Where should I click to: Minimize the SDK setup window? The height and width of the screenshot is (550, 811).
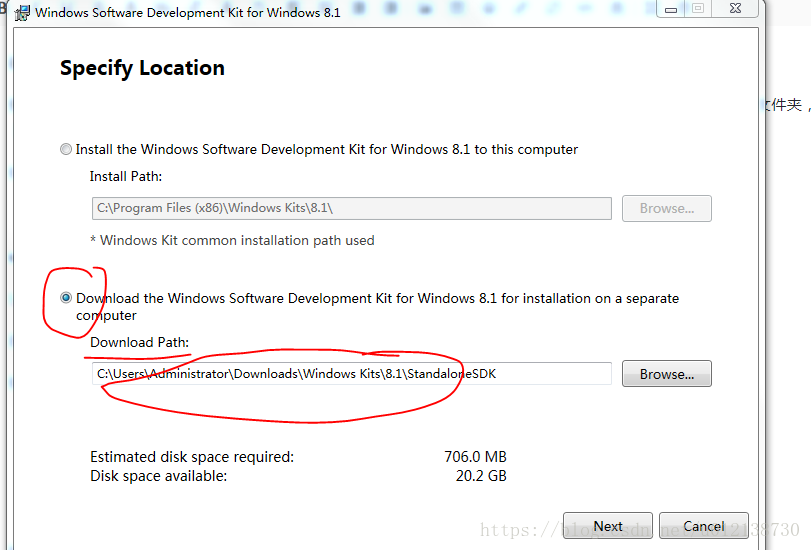671,9
